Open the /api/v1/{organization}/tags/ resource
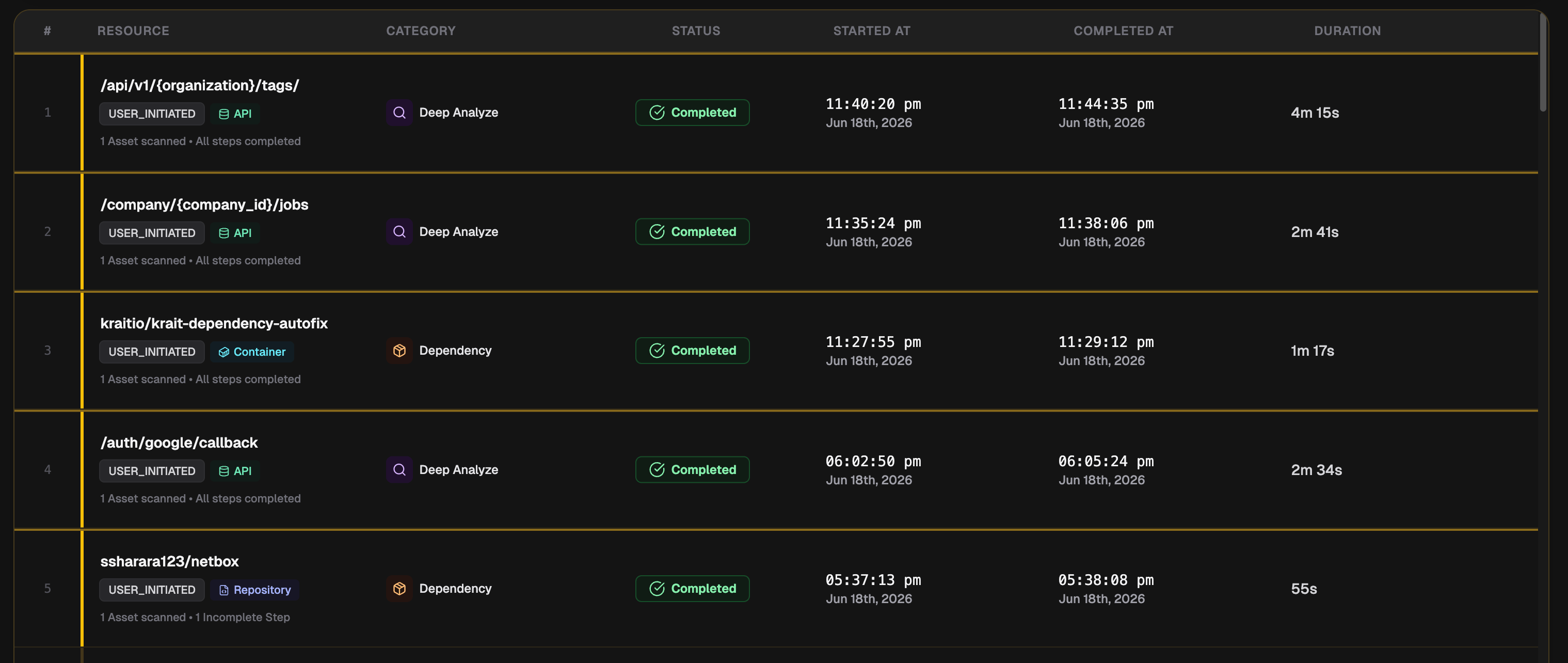 [x=200, y=85]
